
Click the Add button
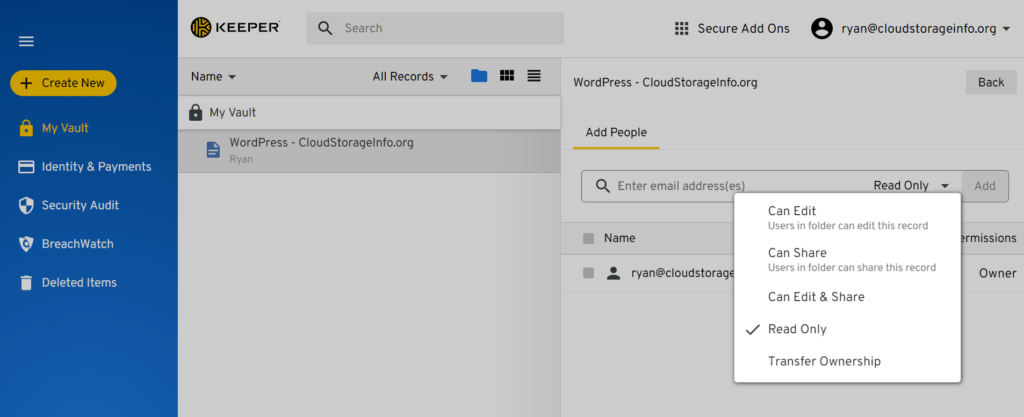coord(985,186)
